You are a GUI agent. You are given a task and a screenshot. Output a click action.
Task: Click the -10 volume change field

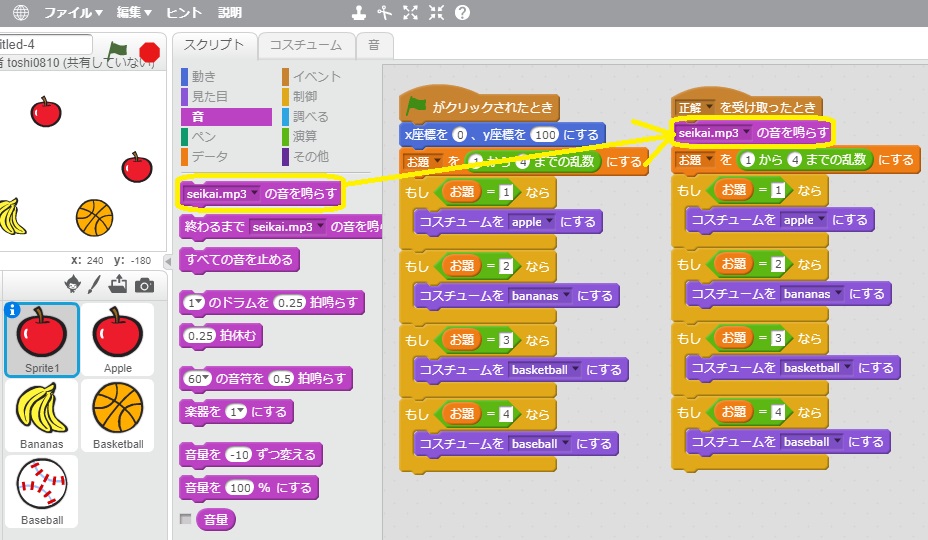tap(239, 454)
